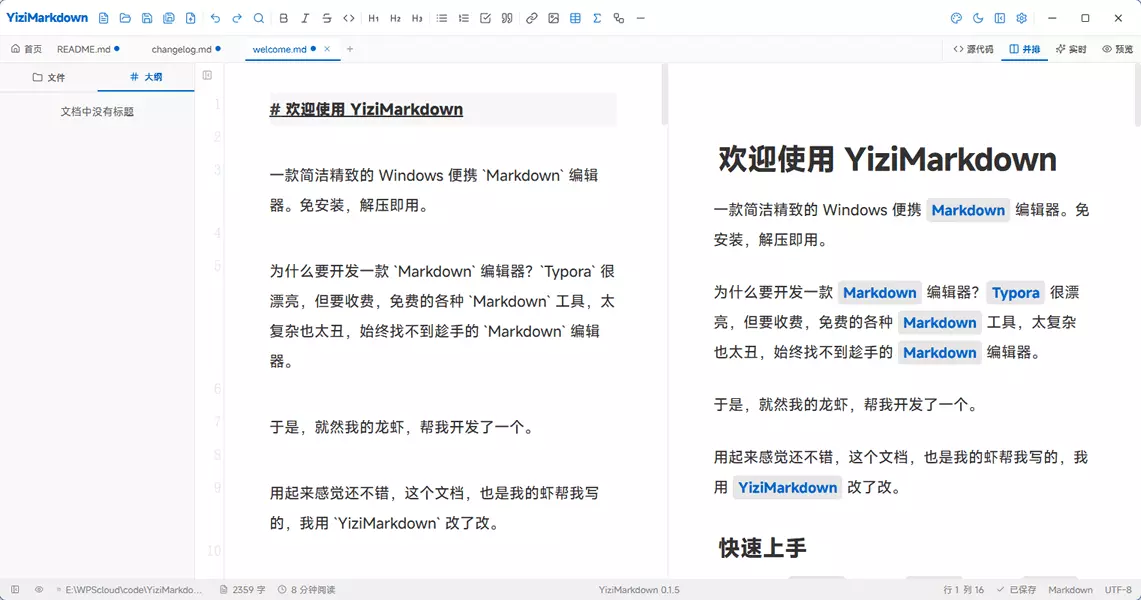Select the 大纲 outline panel tab

146,77
